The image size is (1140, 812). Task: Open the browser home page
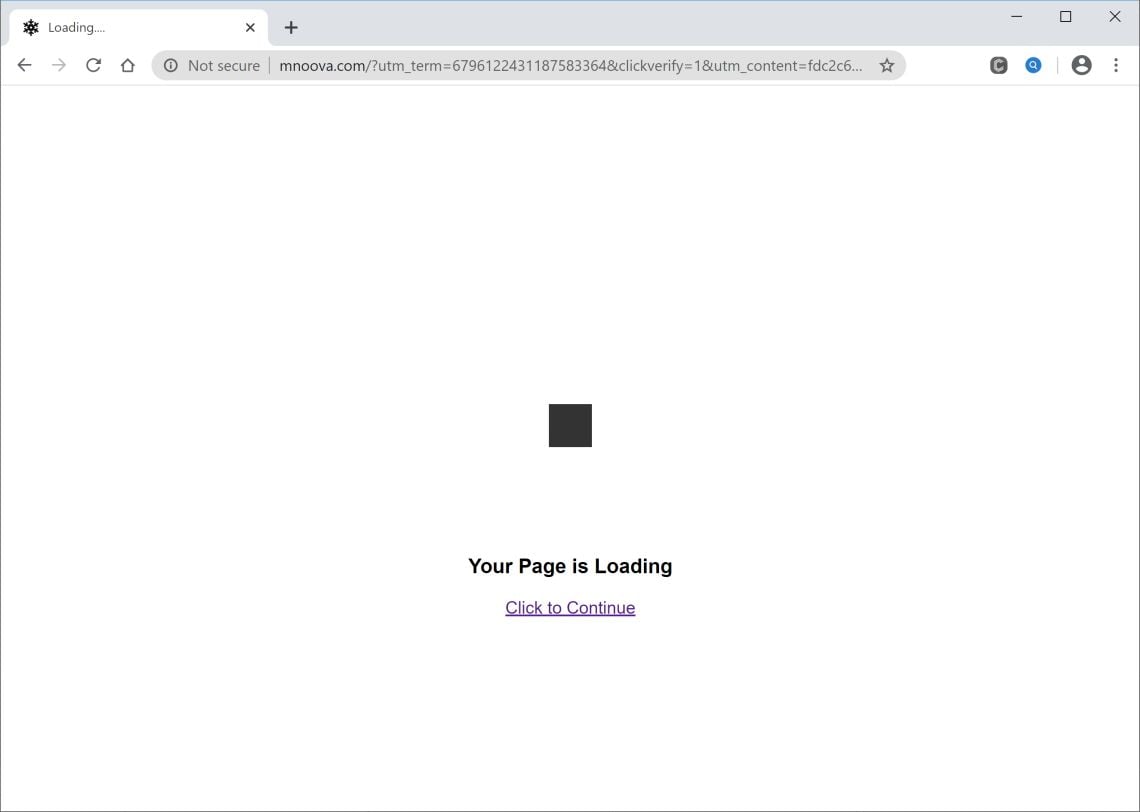point(128,64)
